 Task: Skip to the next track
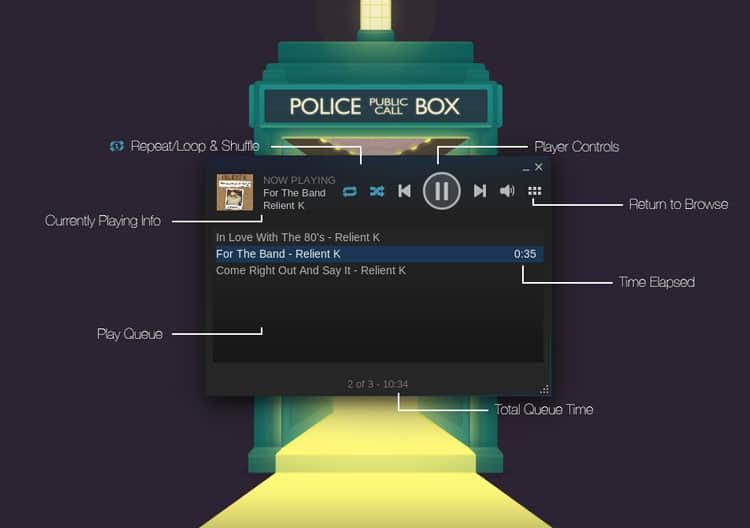click(479, 191)
